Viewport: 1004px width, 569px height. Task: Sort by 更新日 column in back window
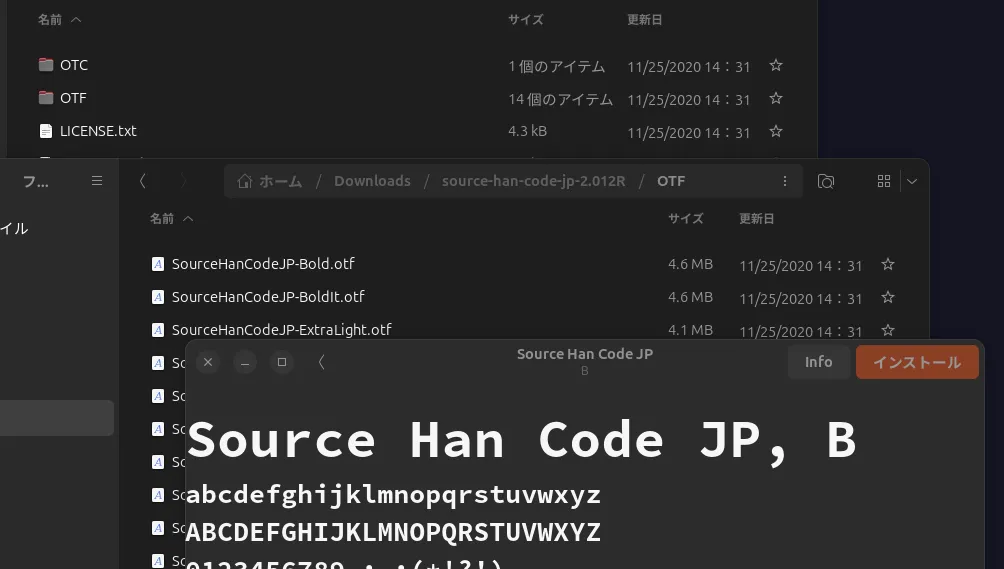click(x=644, y=20)
